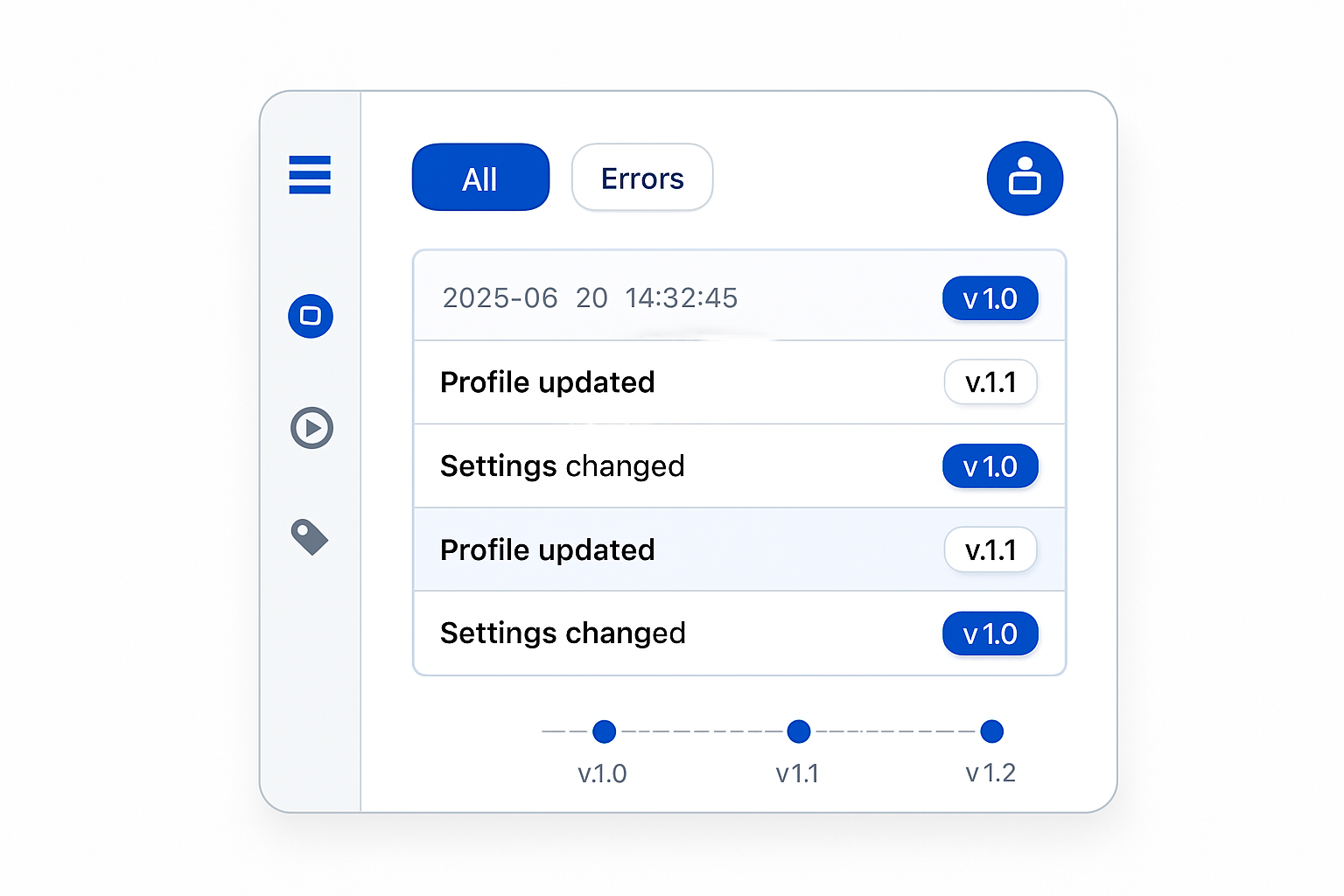Click the v1.0 badge on the last Settings changed row

(990, 633)
